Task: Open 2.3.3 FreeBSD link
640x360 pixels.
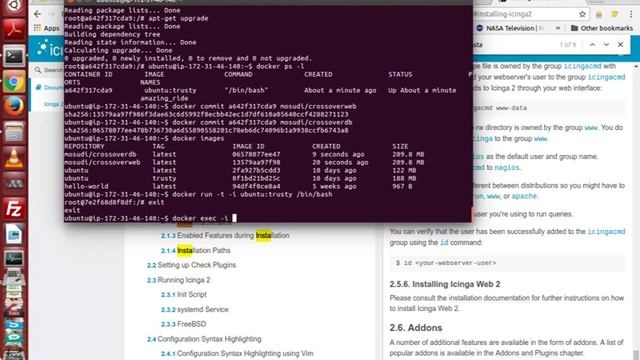Action: click(x=183, y=324)
